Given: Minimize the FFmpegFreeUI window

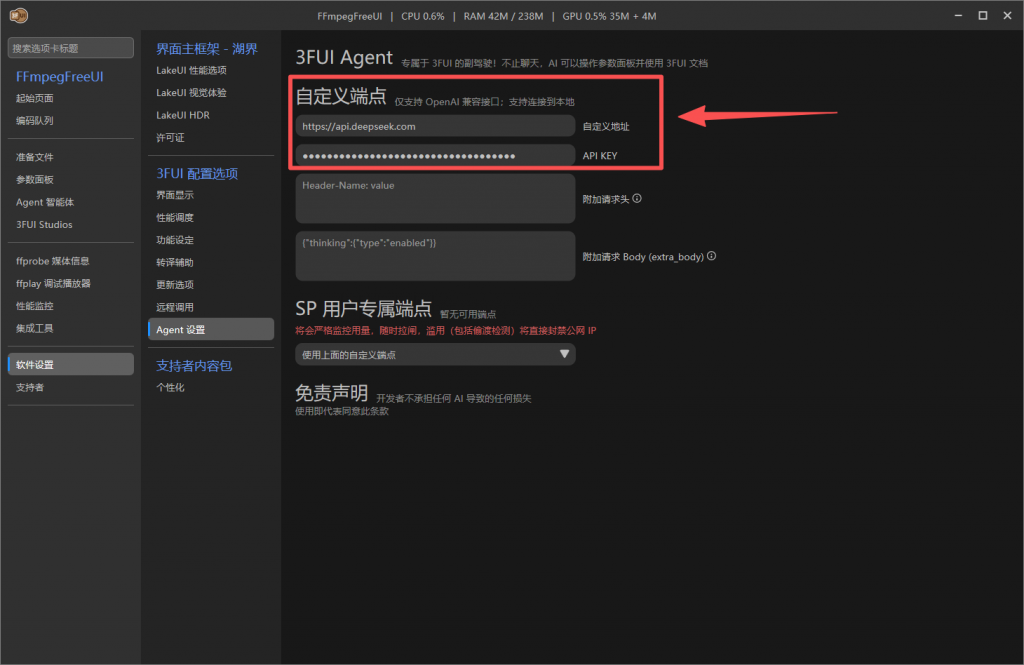Looking at the screenshot, I should click(958, 15).
